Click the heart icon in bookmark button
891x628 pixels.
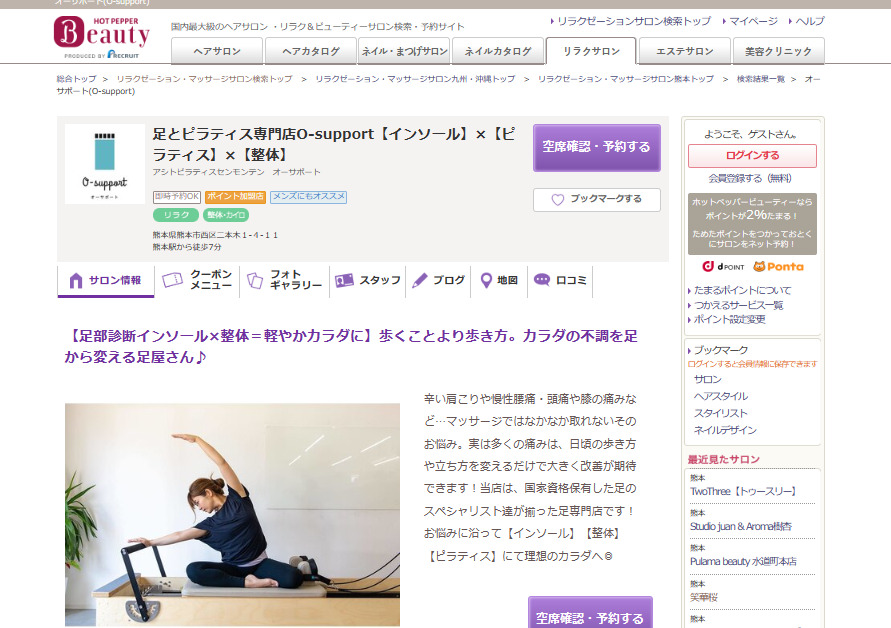pyautogui.click(x=558, y=199)
